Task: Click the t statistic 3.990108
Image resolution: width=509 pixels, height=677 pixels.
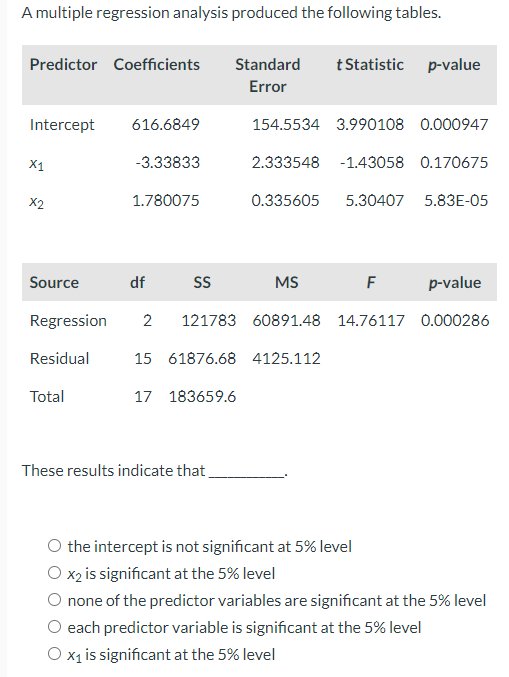Action: (370, 124)
